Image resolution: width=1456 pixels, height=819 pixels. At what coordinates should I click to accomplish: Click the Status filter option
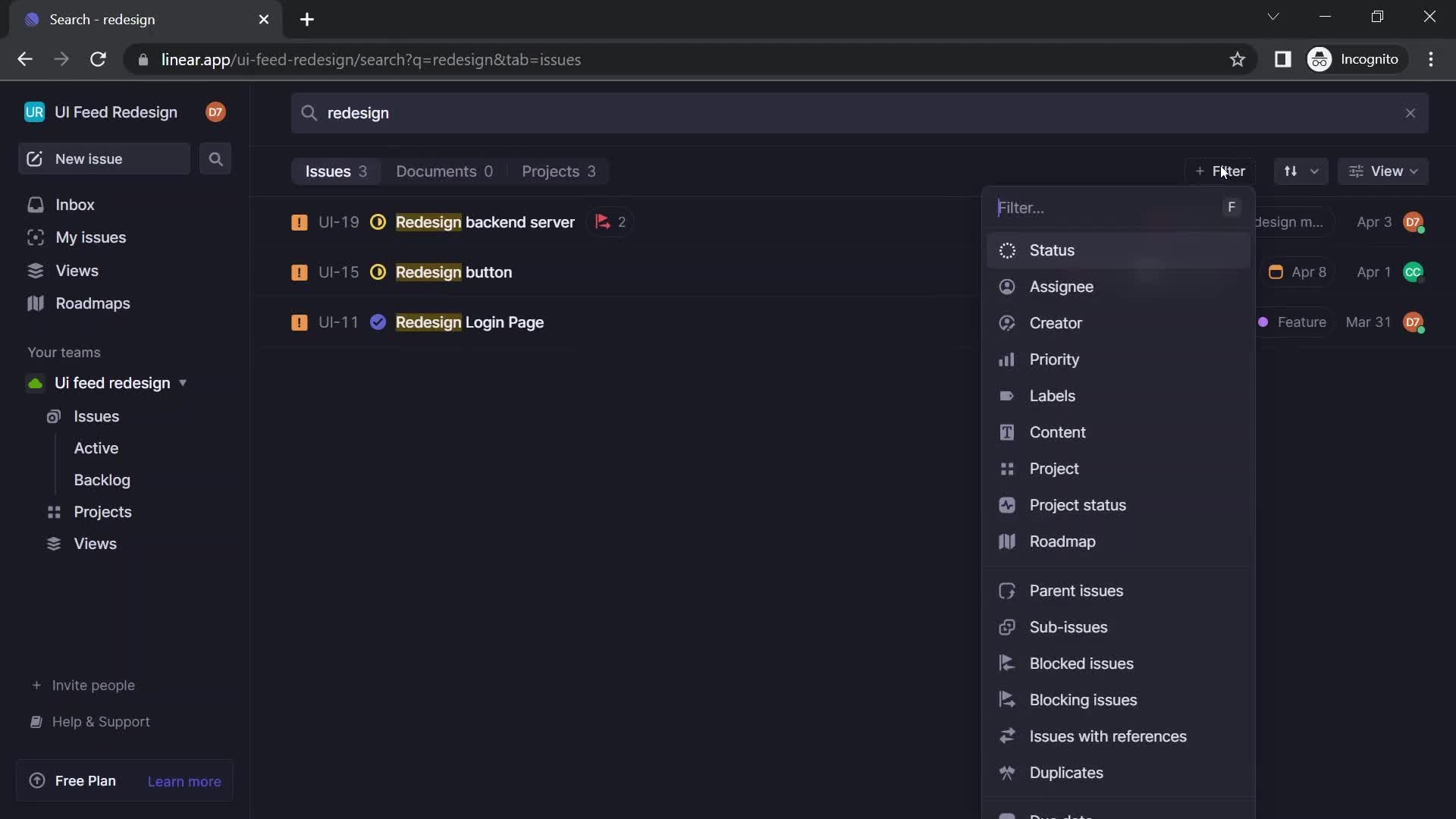(1052, 250)
